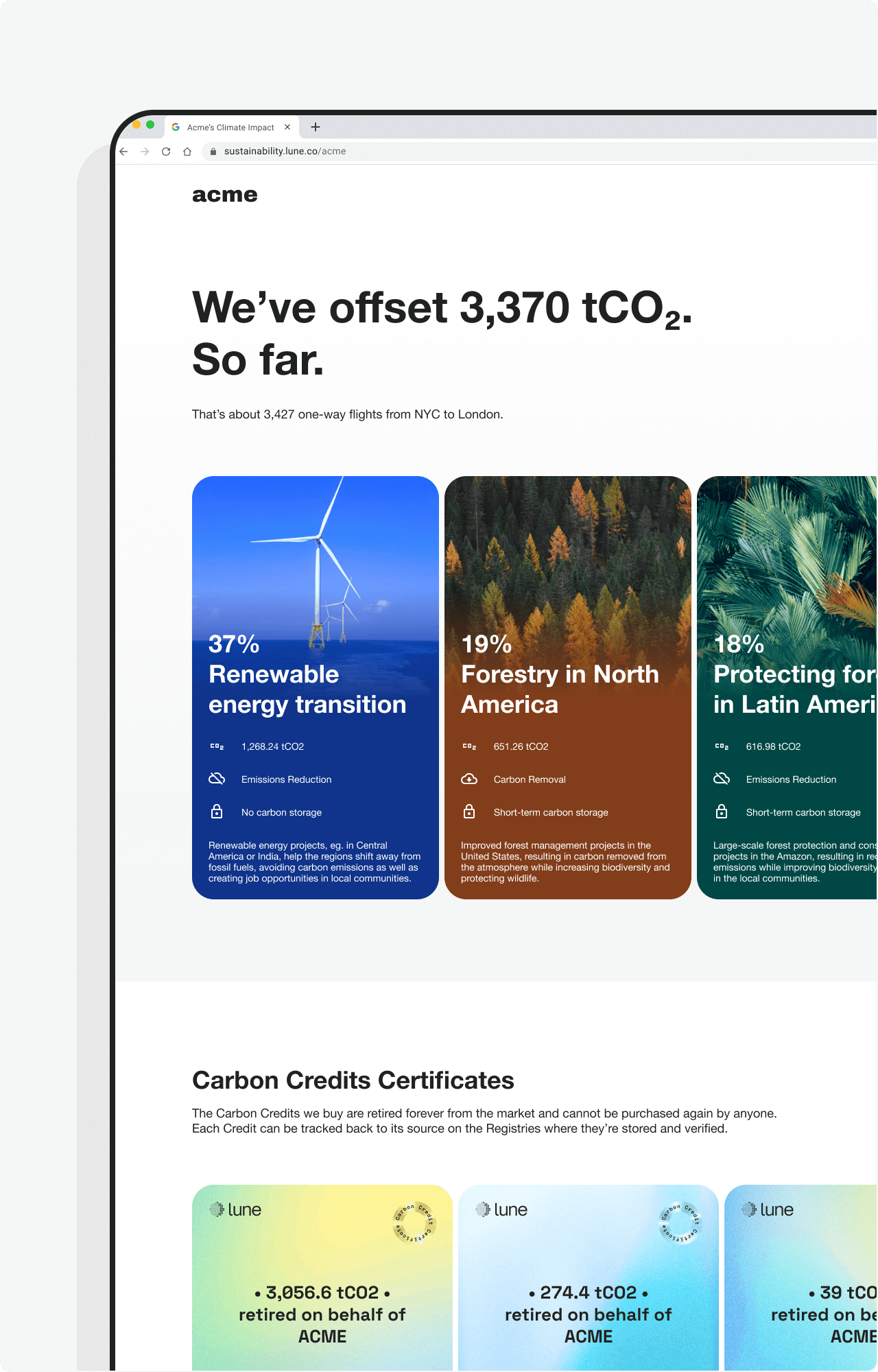Click the Carbon Removal icon on the Forestry card
878x1372 pixels.
click(469, 779)
